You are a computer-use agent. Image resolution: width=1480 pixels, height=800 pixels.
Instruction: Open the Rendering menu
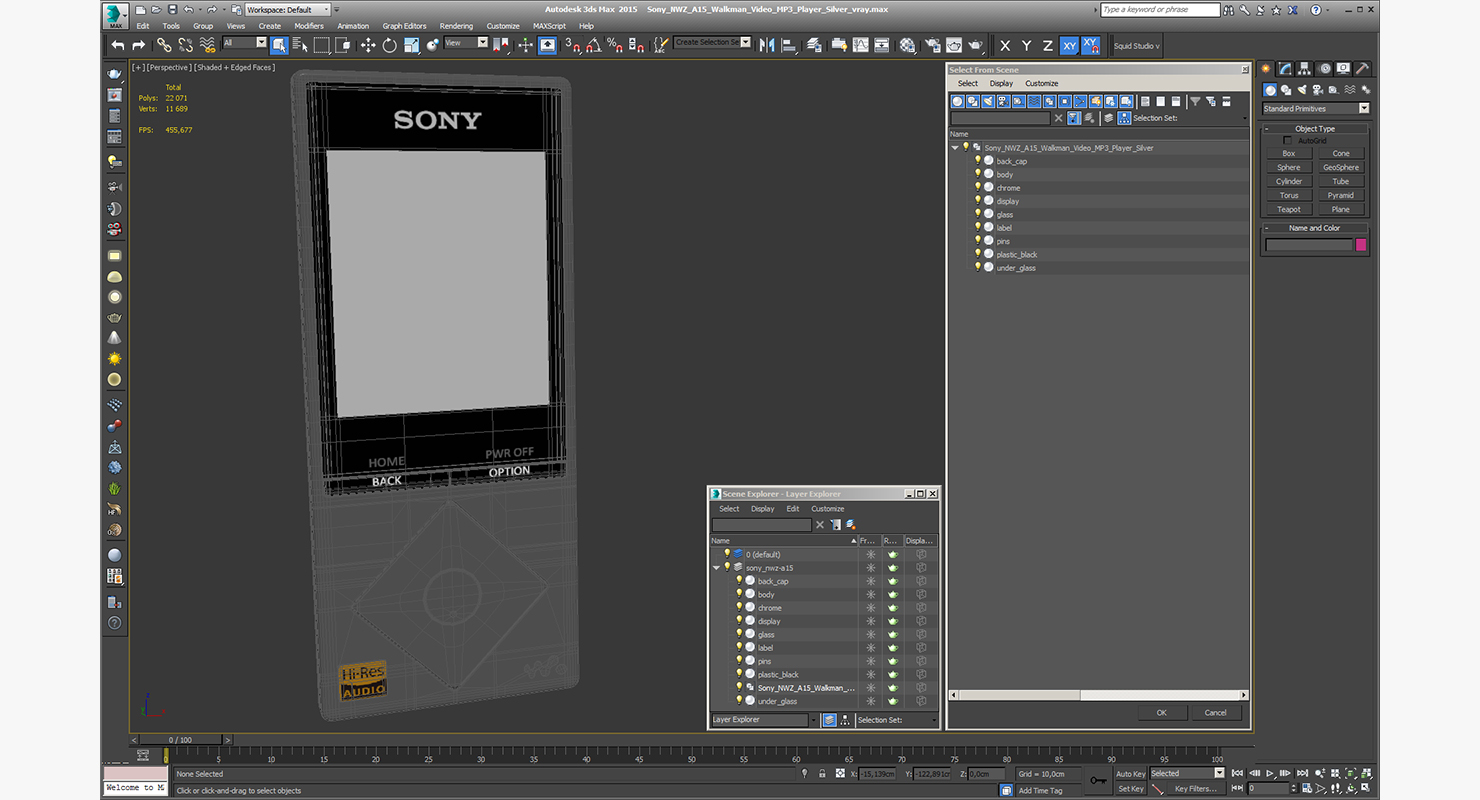click(x=456, y=26)
